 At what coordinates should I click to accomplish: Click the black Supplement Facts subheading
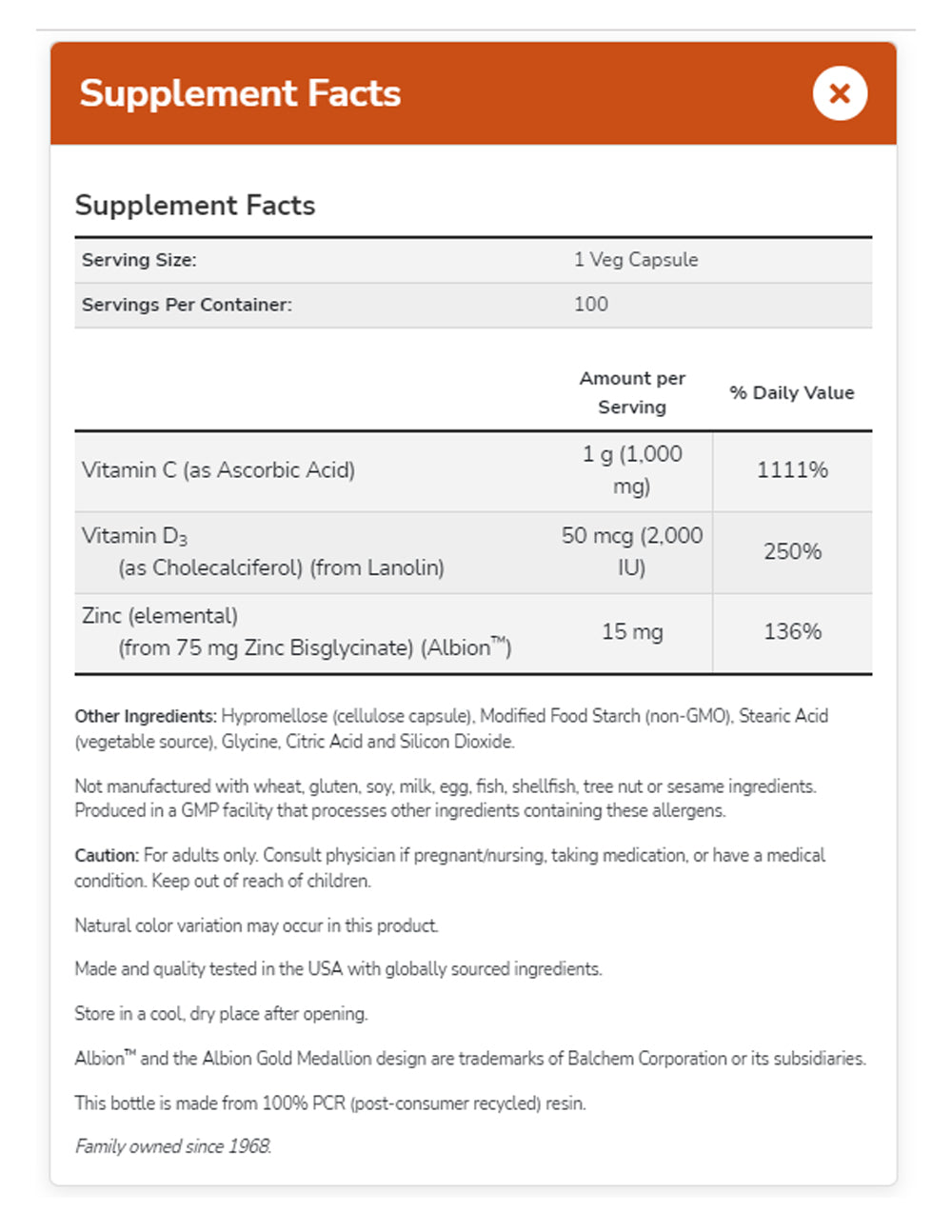[x=195, y=206]
